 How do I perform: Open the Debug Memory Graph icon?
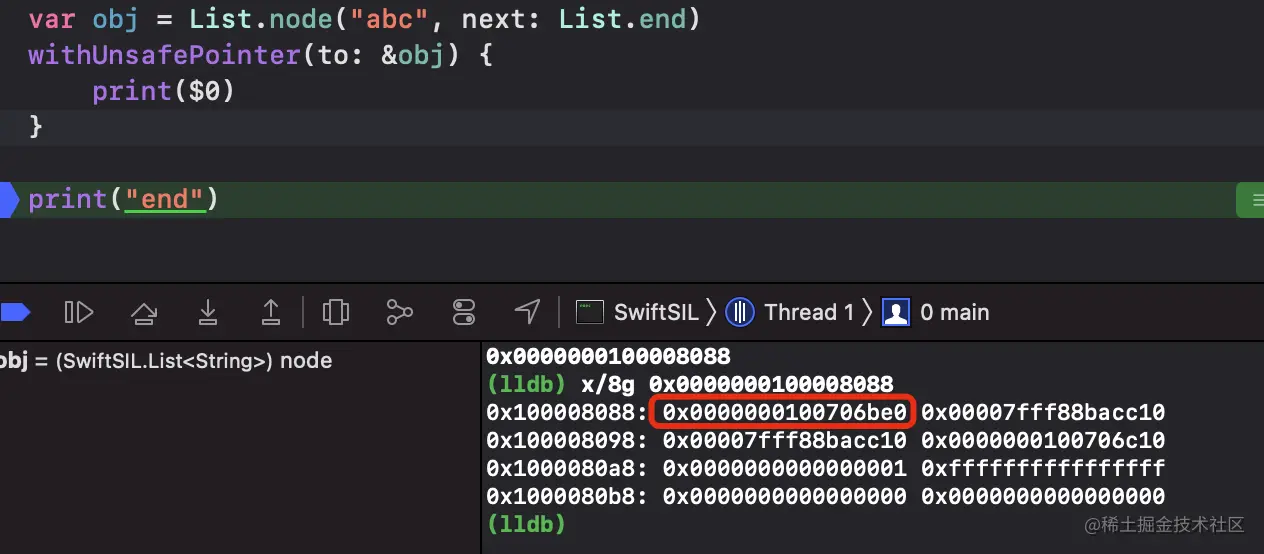click(399, 313)
